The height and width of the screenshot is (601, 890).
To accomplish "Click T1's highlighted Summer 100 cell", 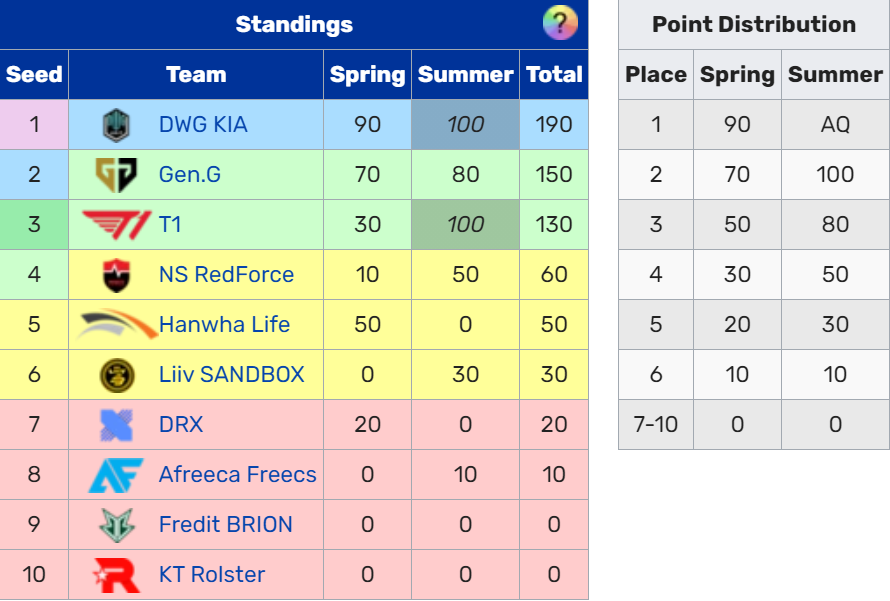I will click(465, 225).
